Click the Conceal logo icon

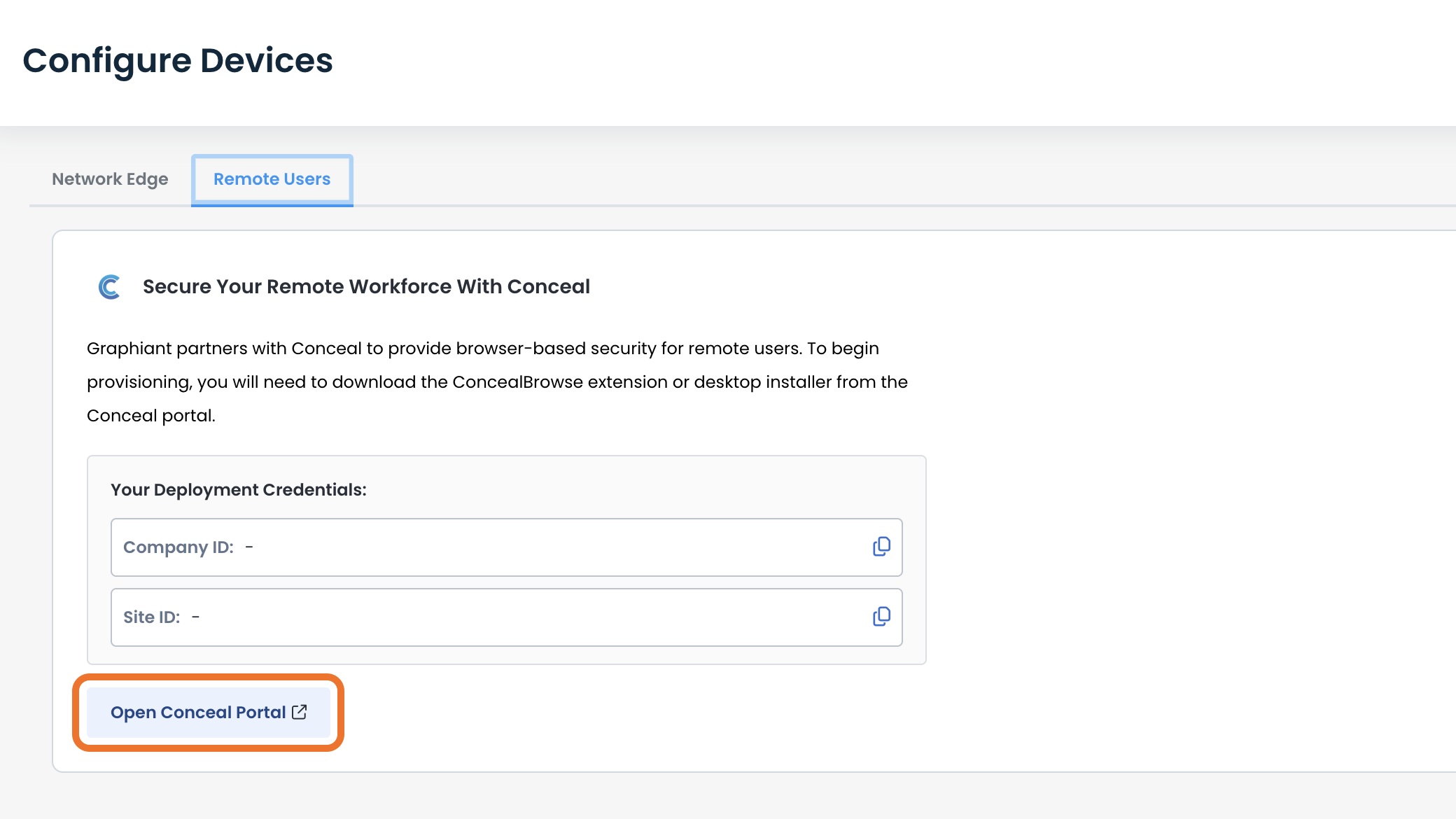click(x=109, y=286)
